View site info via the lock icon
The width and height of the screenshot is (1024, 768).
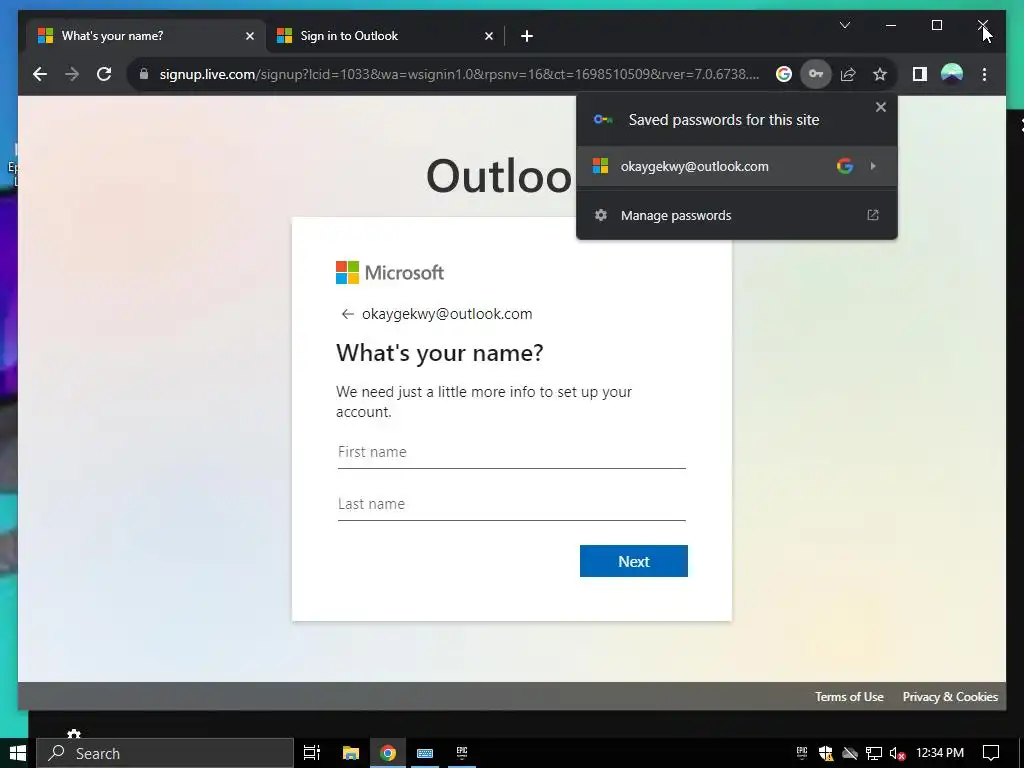144,74
